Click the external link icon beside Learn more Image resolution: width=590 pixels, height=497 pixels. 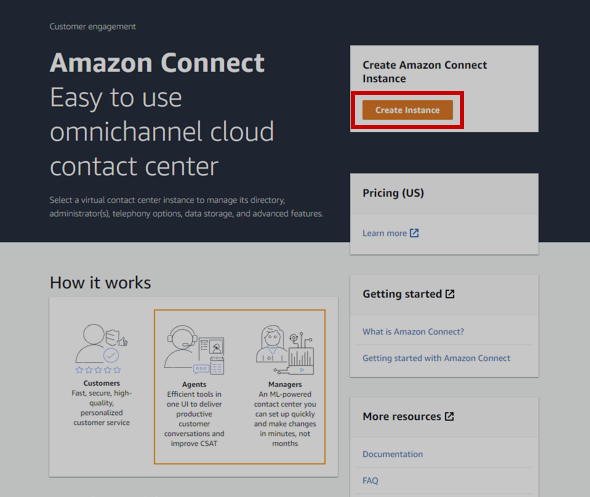pos(414,233)
